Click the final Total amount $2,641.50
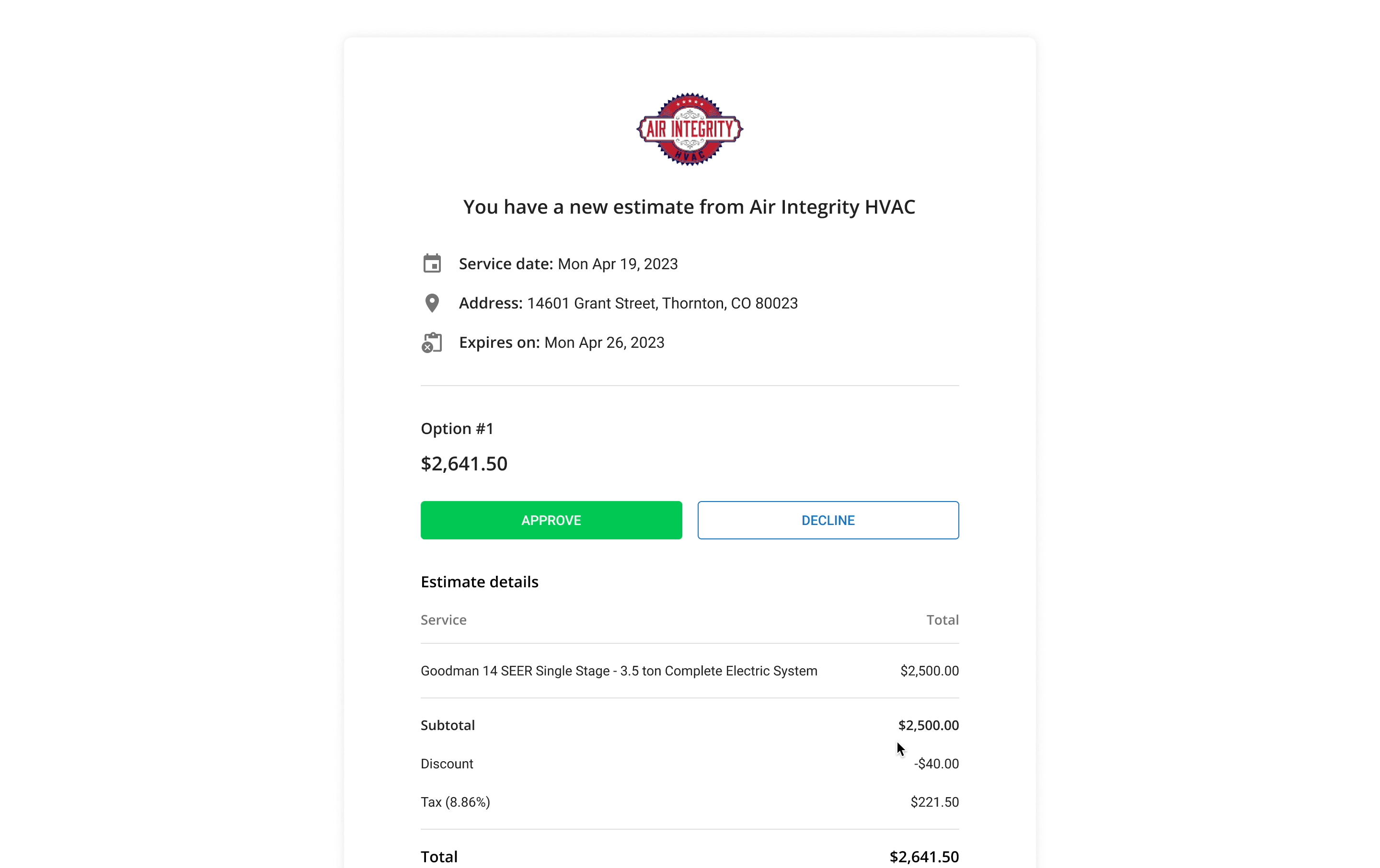1380x868 pixels. [924, 857]
